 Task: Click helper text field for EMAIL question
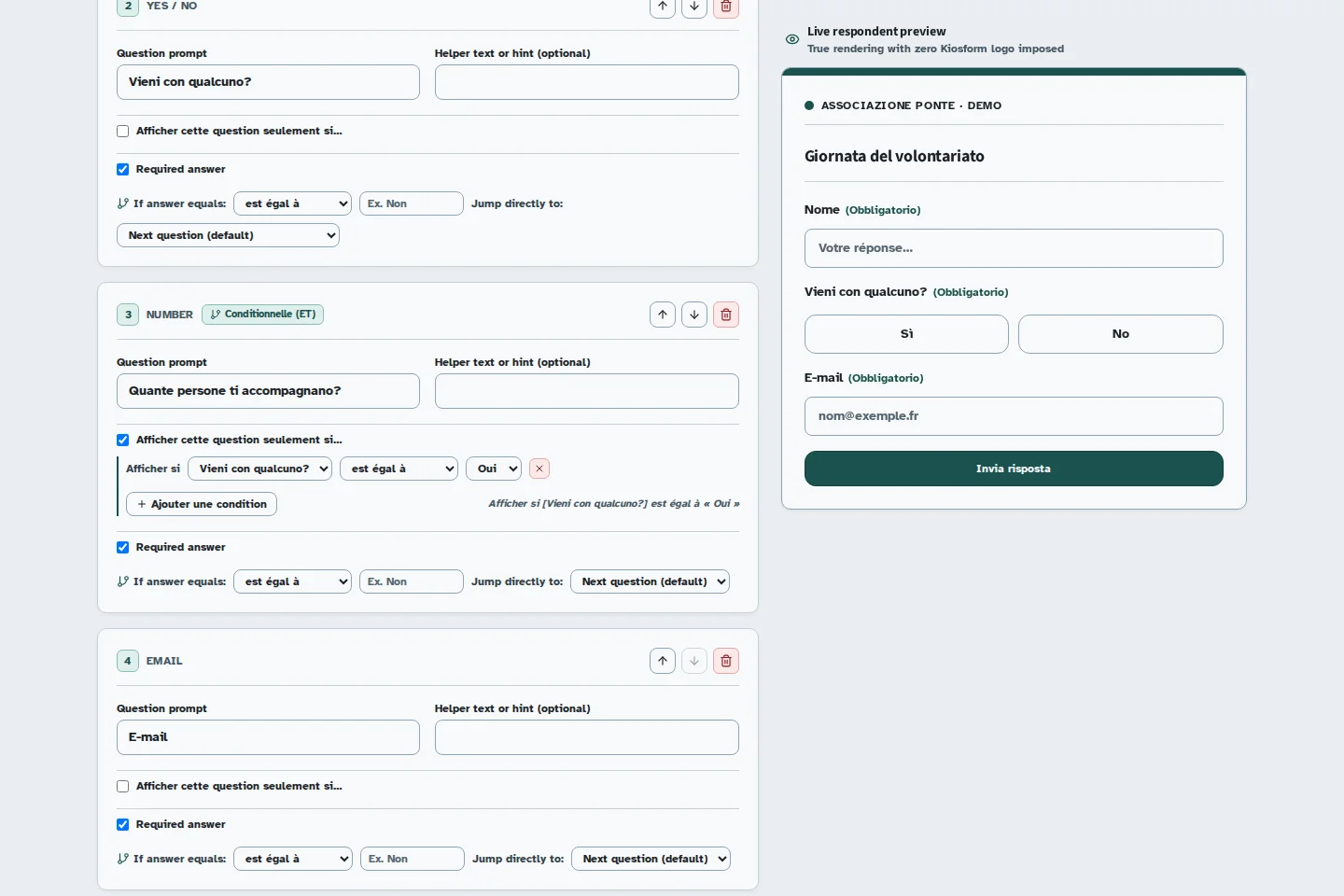[x=587, y=737]
